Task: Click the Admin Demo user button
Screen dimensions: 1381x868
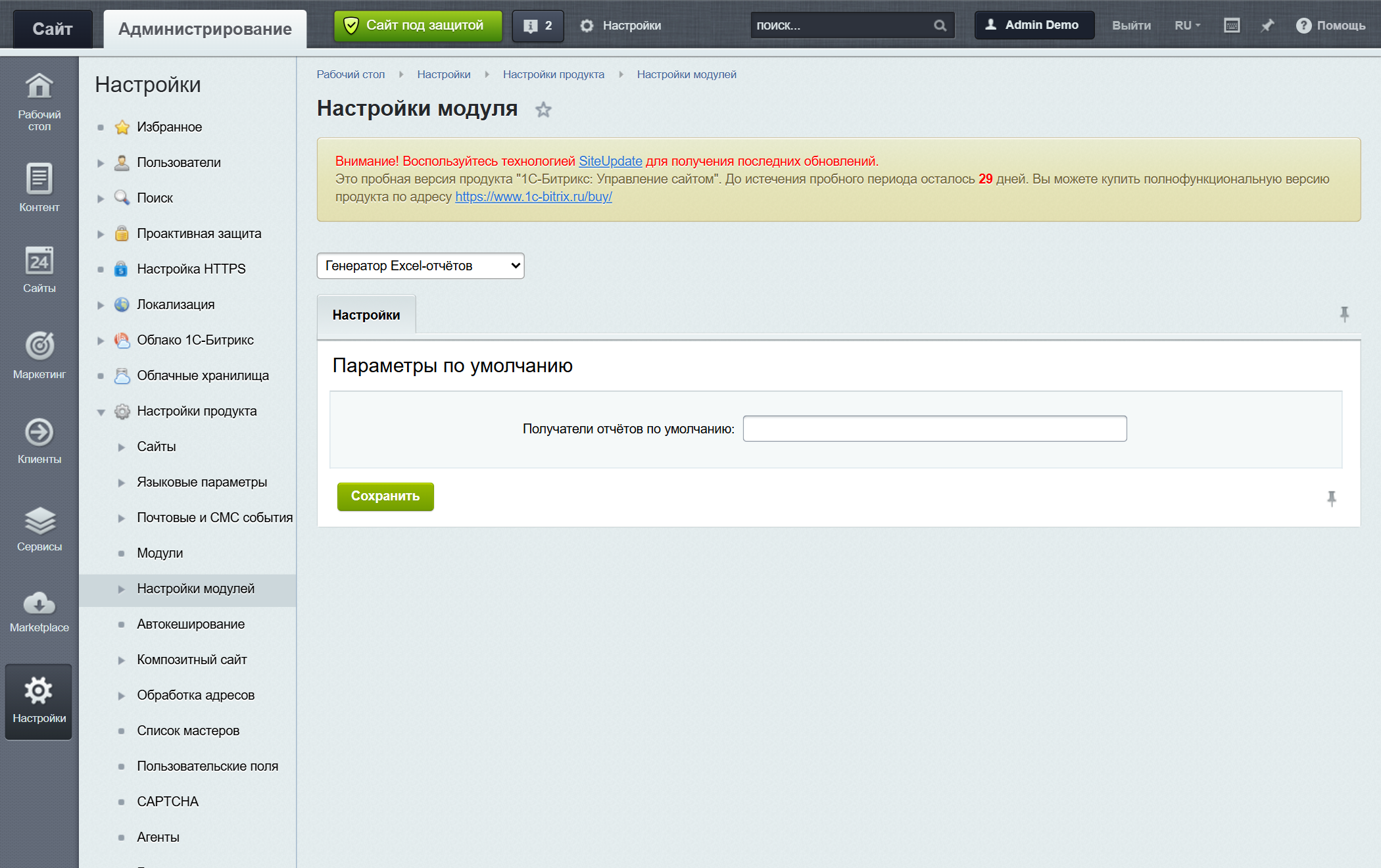Action: point(1034,25)
